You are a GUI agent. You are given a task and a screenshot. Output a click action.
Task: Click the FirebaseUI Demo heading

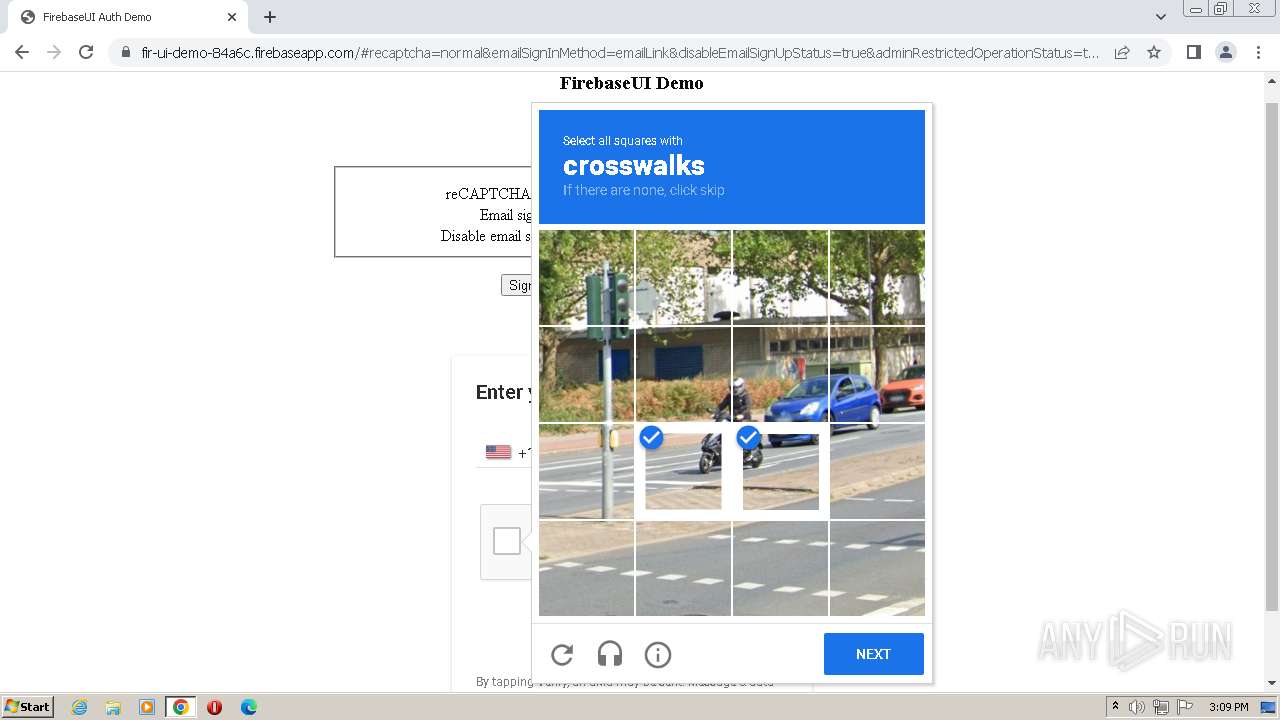(x=631, y=83)
